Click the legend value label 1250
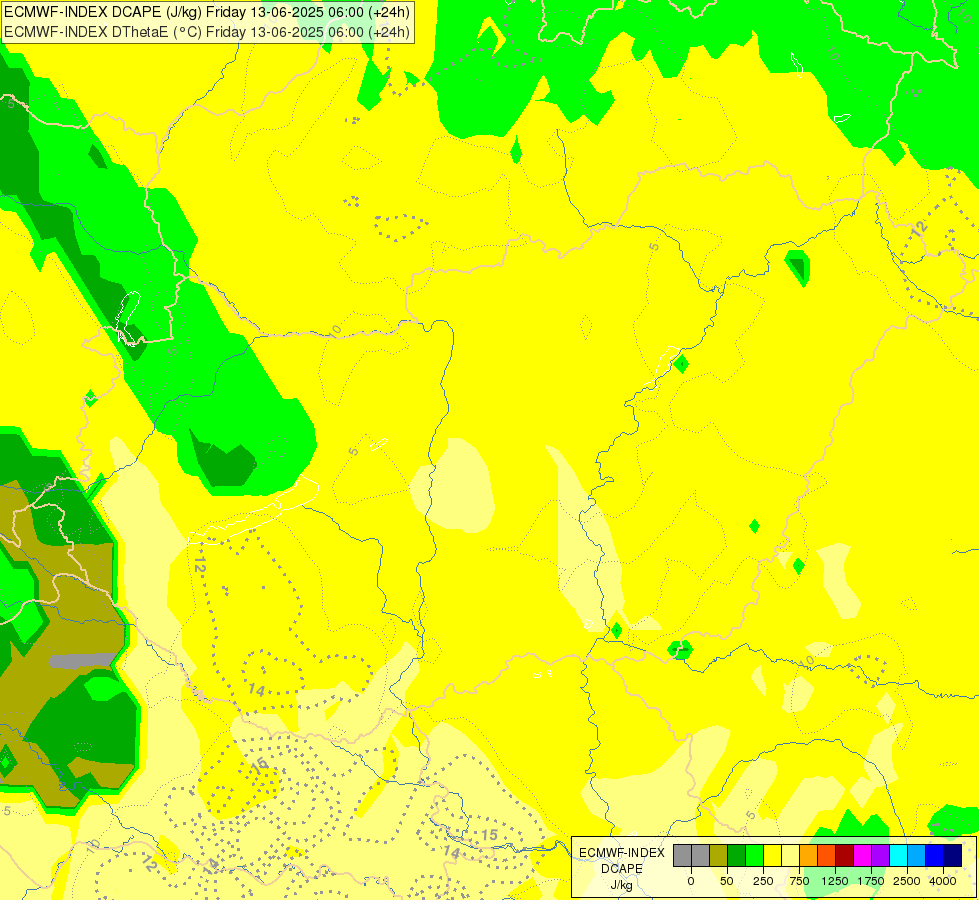Screen dimensions: 979x900 click(835, 881)
